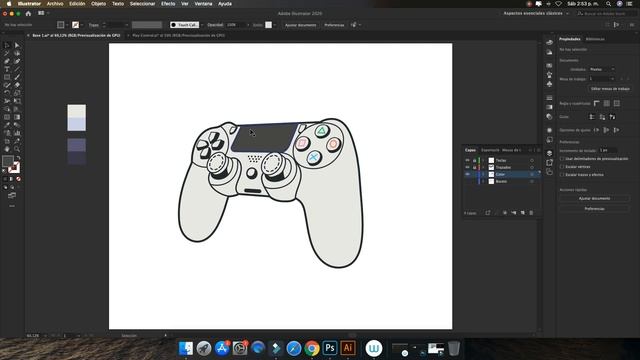Open Google Chrome from the Dock
640x360 pixels.
click(312, 348)
